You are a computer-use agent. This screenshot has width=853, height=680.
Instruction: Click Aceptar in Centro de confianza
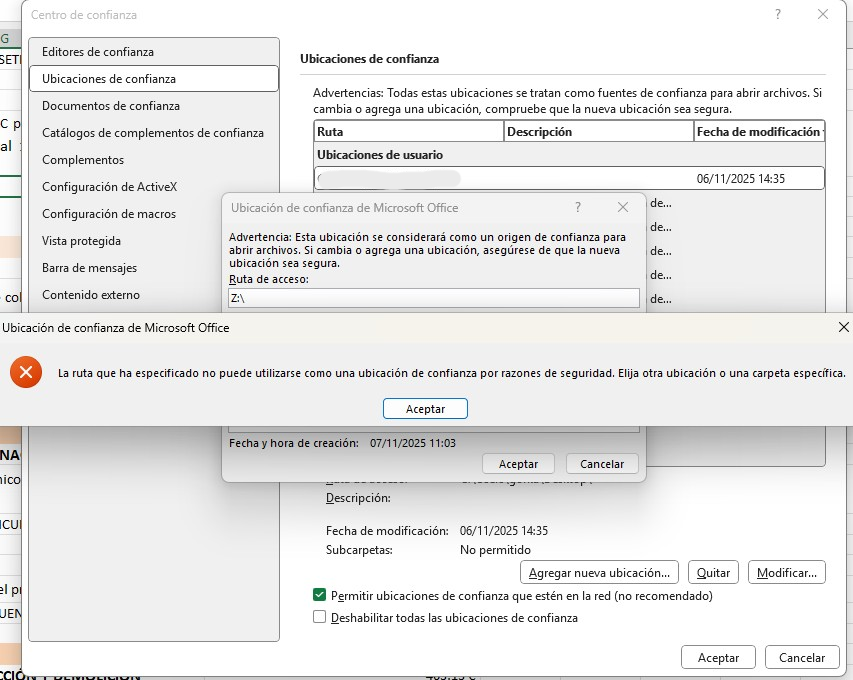click(x=718, y=657)
